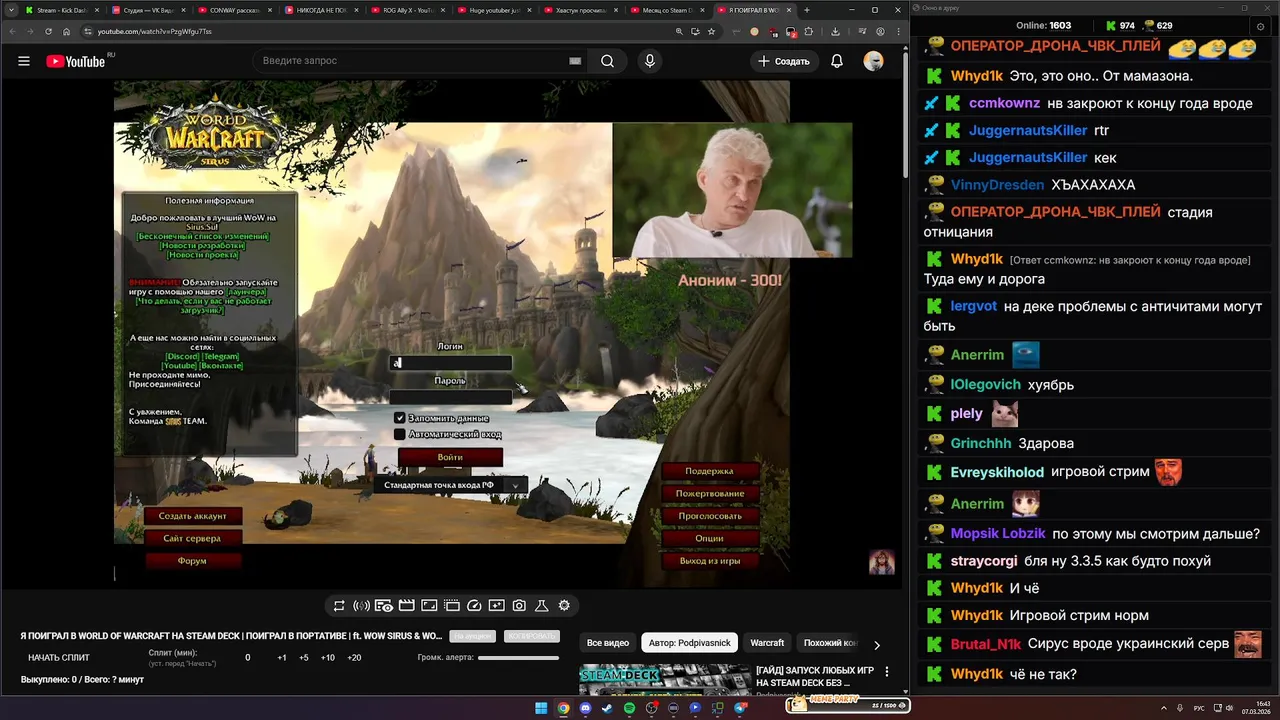The width and height of the screenshot is (1280, 720).
Task: Click the 'Пароль' input field
Action: [x=450, y=397]
